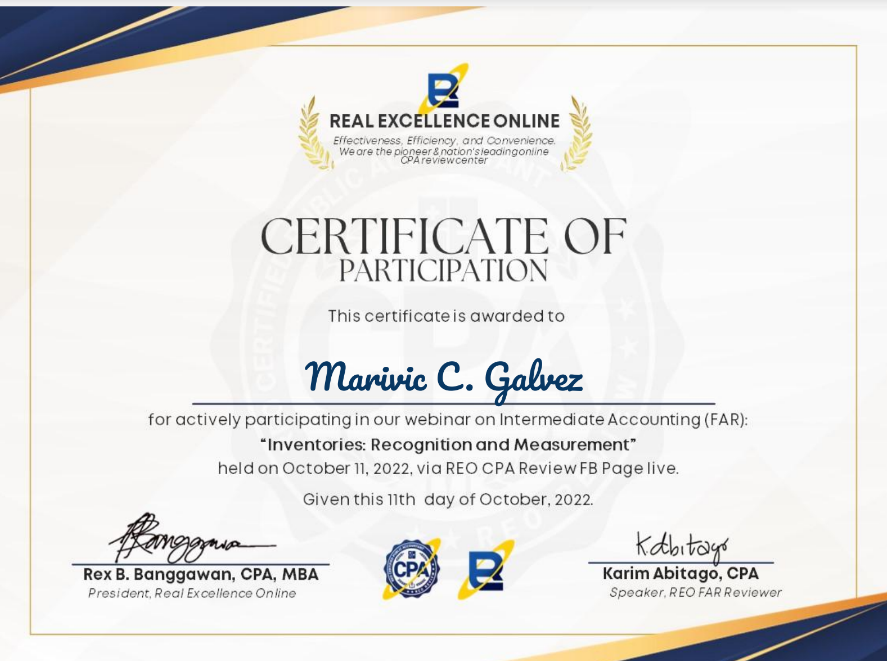
Task: Click "This certificate is awarded to" line
Action: pyautogui.click(x=446, y=316)
